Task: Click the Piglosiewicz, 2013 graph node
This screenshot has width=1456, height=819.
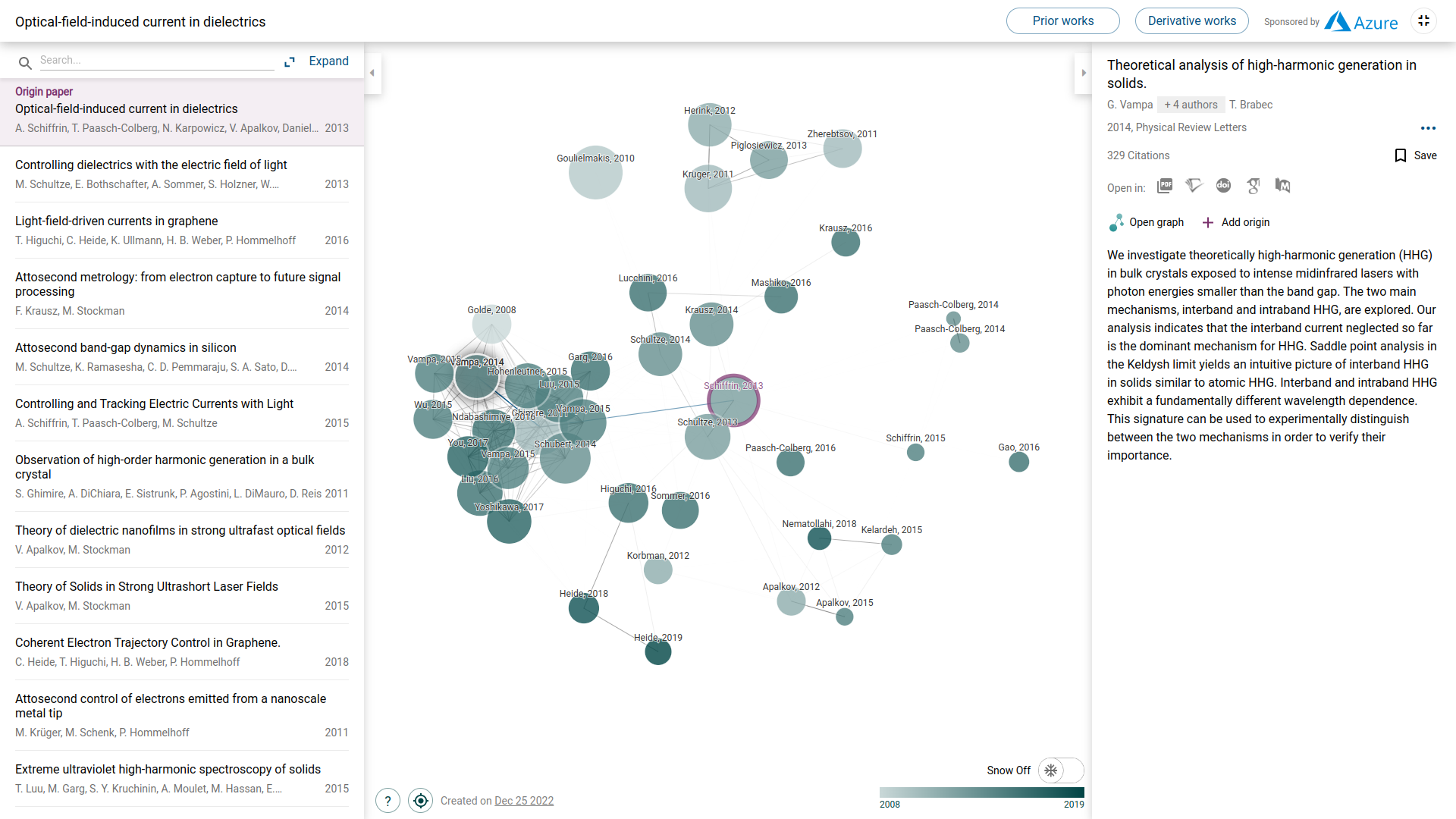Action: click(769, 160)
